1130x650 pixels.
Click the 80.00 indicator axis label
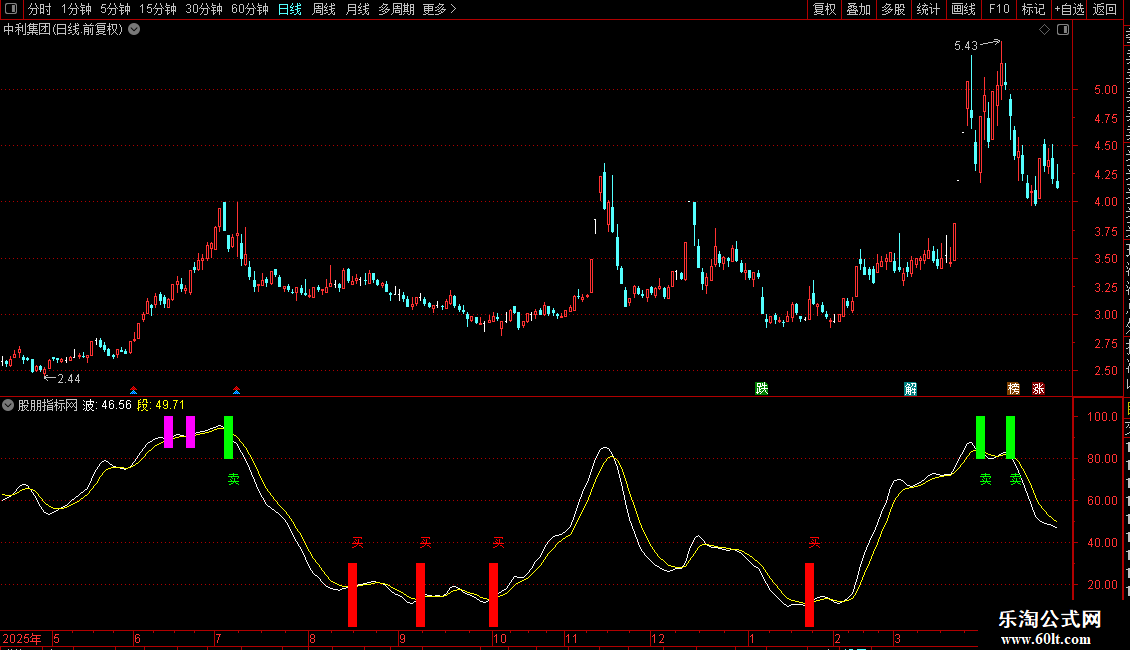pyautogui.click(x=1103, y=458)
